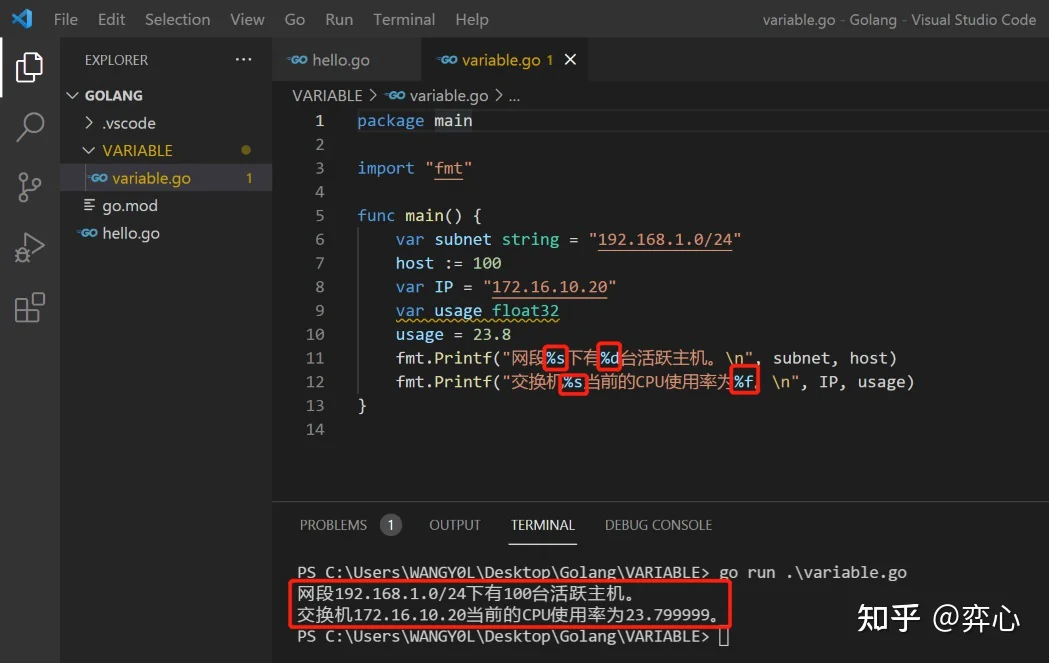
Task: Click line number 9 in gutter
Action: point(319,310)
